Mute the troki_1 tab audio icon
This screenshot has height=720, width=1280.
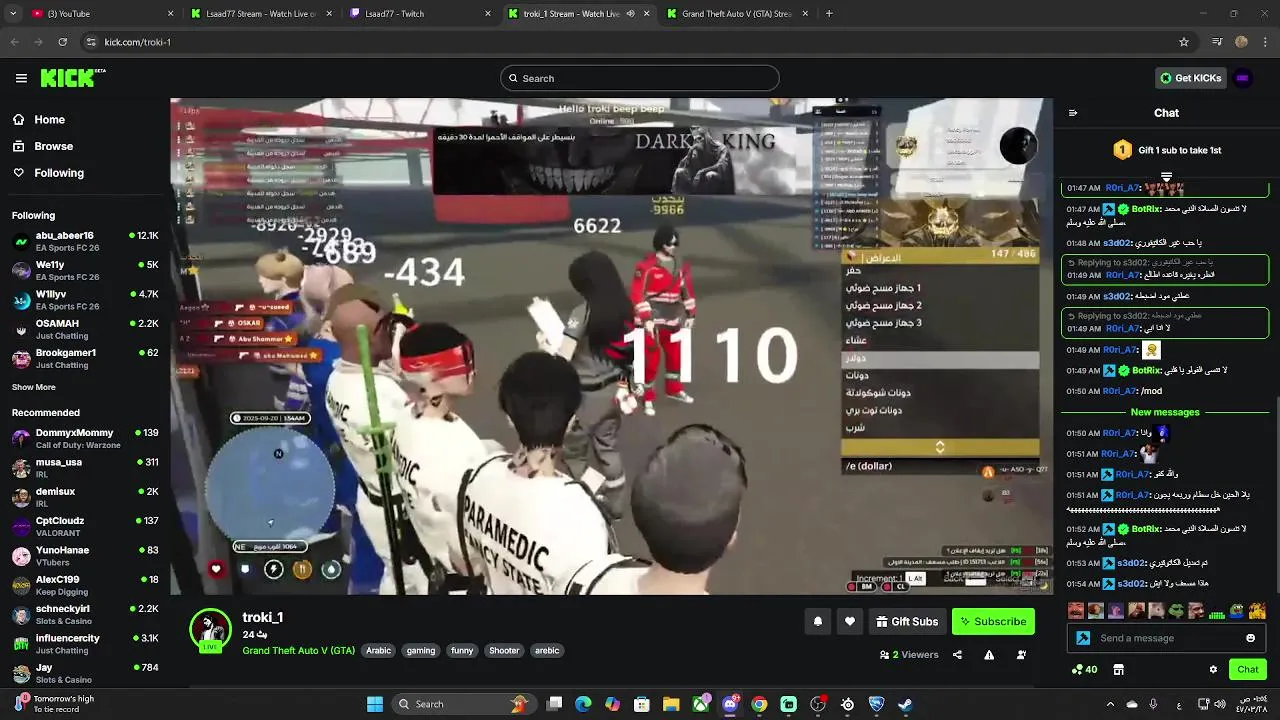coord(630,14)
